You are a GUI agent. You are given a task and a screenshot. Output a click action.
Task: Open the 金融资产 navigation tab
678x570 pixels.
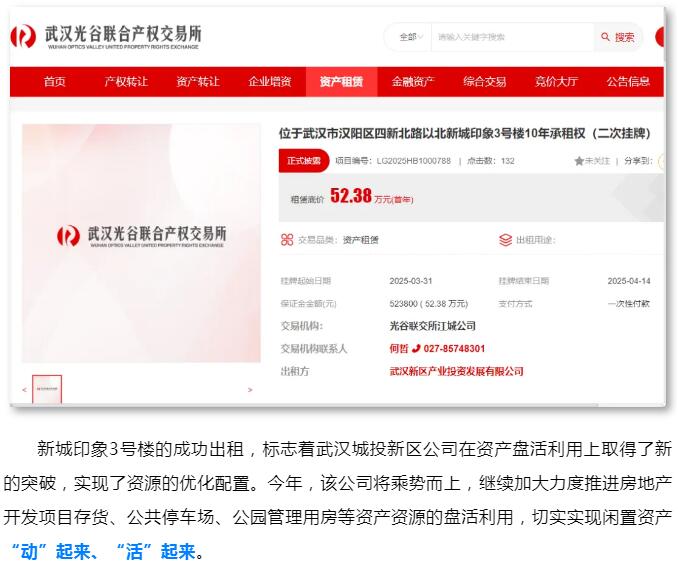point(413,82)
